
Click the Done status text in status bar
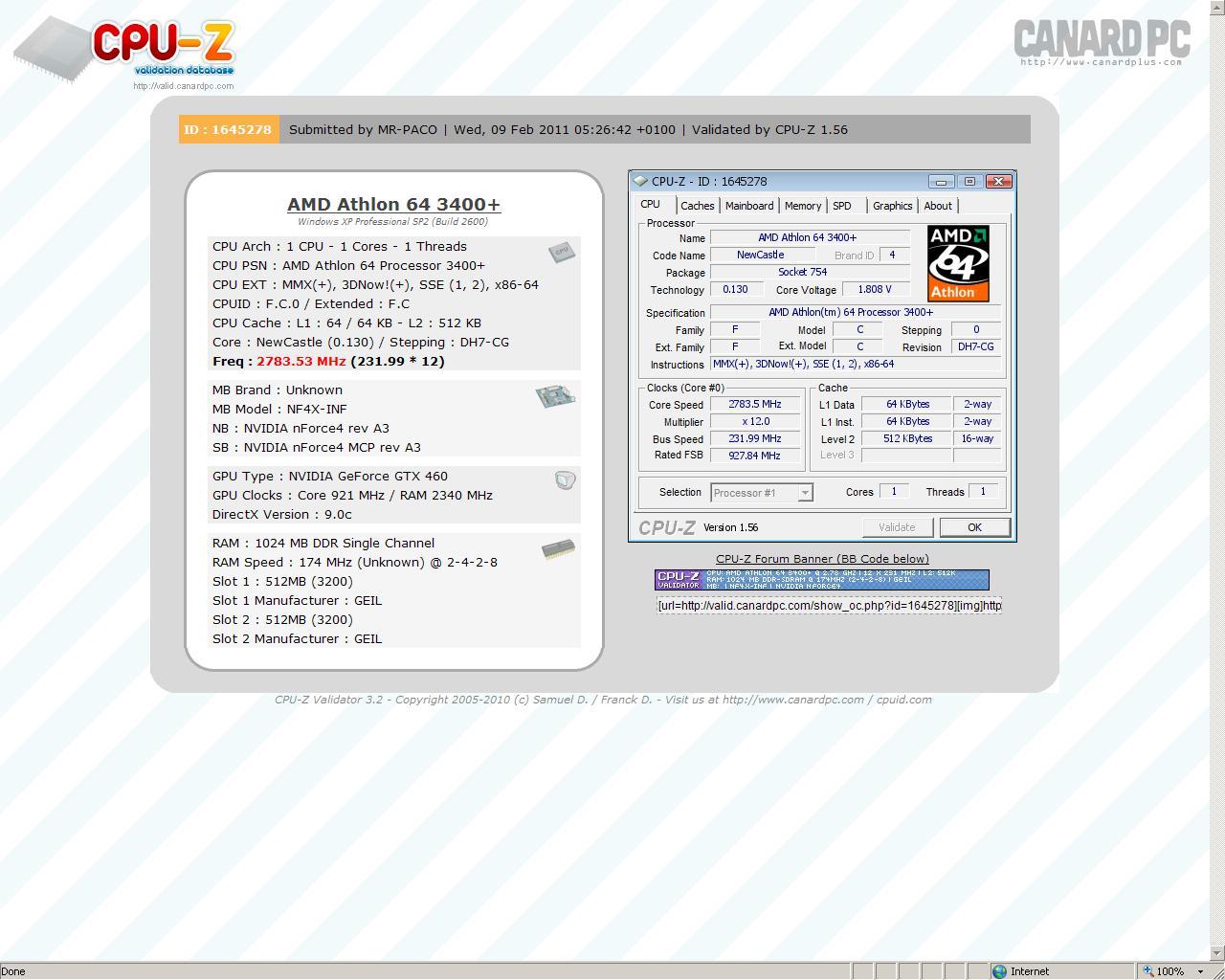(x=13, y=971)
